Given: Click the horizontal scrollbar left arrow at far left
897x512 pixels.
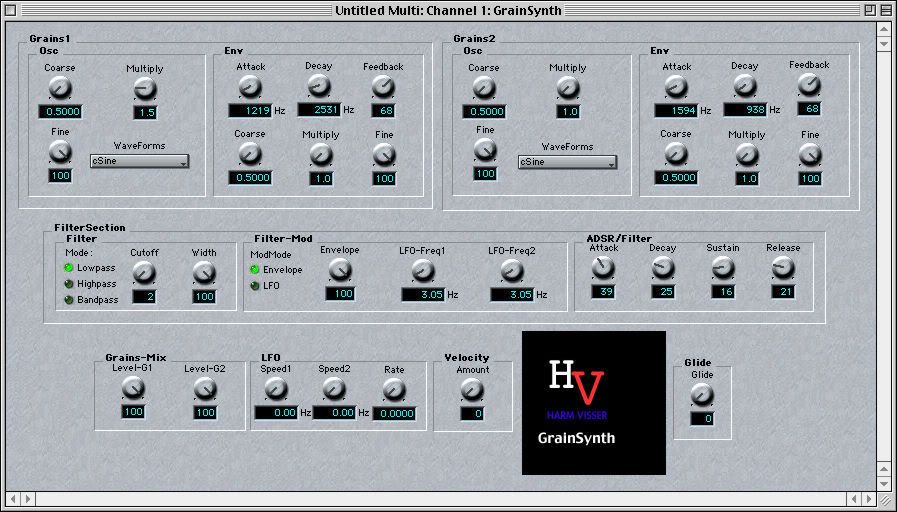Looking at the screenshot, I should pyautogui.click(x=13, y=498).
